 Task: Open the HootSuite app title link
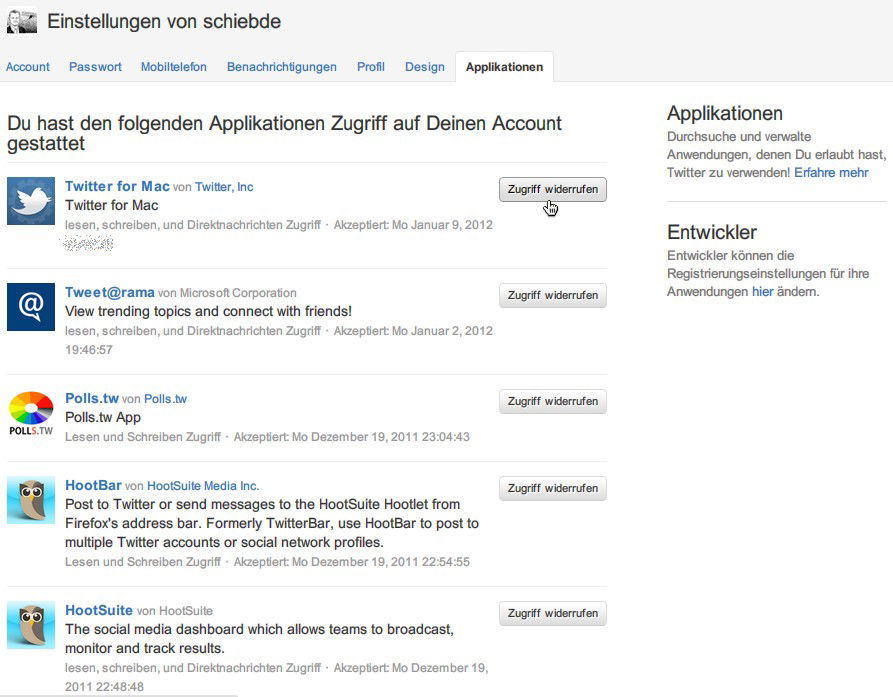coord(99,610)
